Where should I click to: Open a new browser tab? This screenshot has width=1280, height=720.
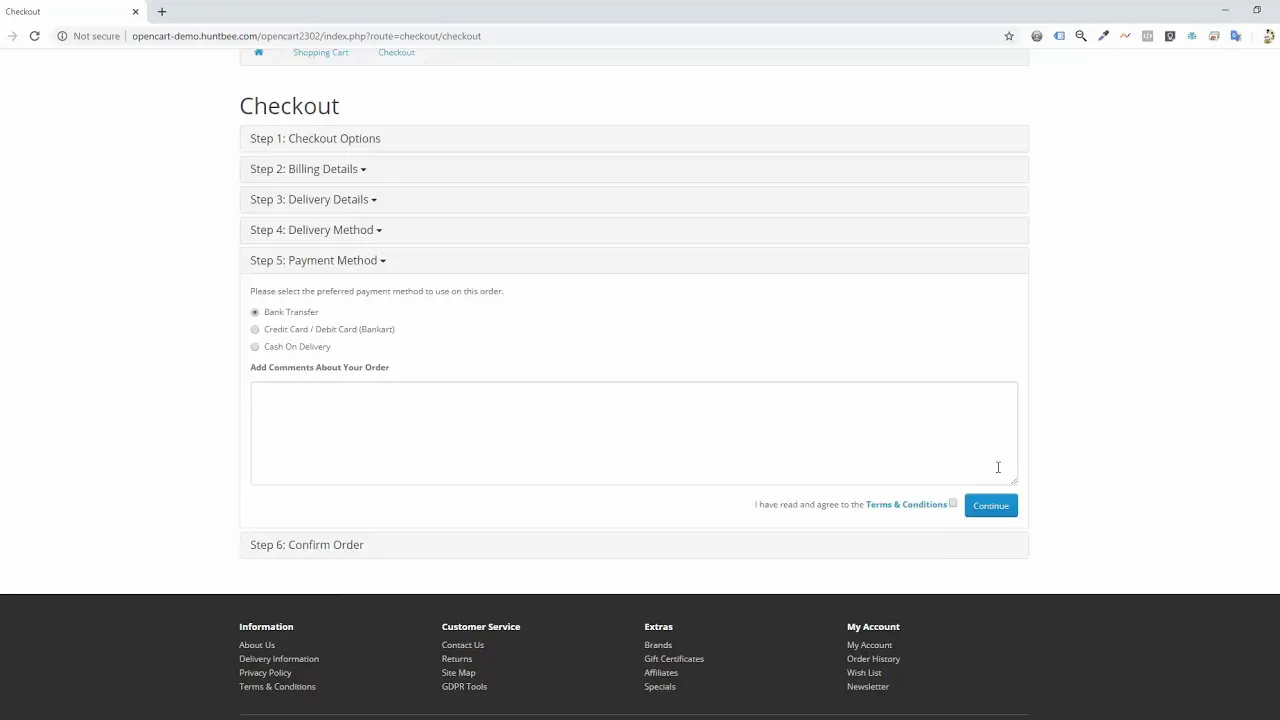(x=162, y=12)
